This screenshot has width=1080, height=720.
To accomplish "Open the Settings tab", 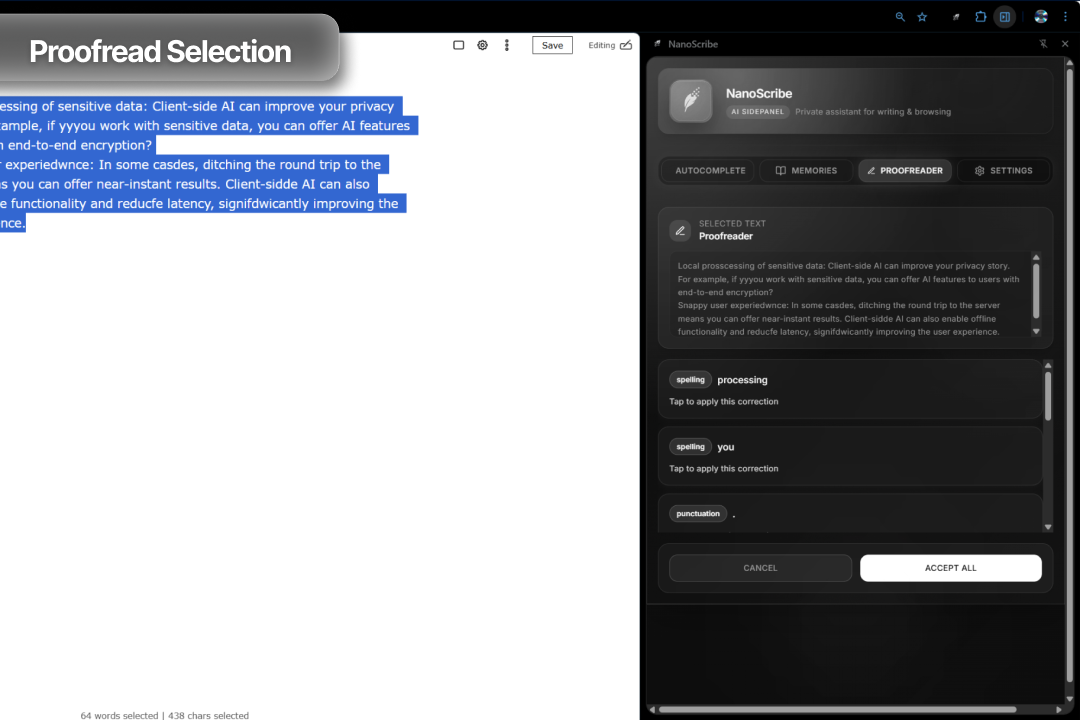I will [1004, 170].
